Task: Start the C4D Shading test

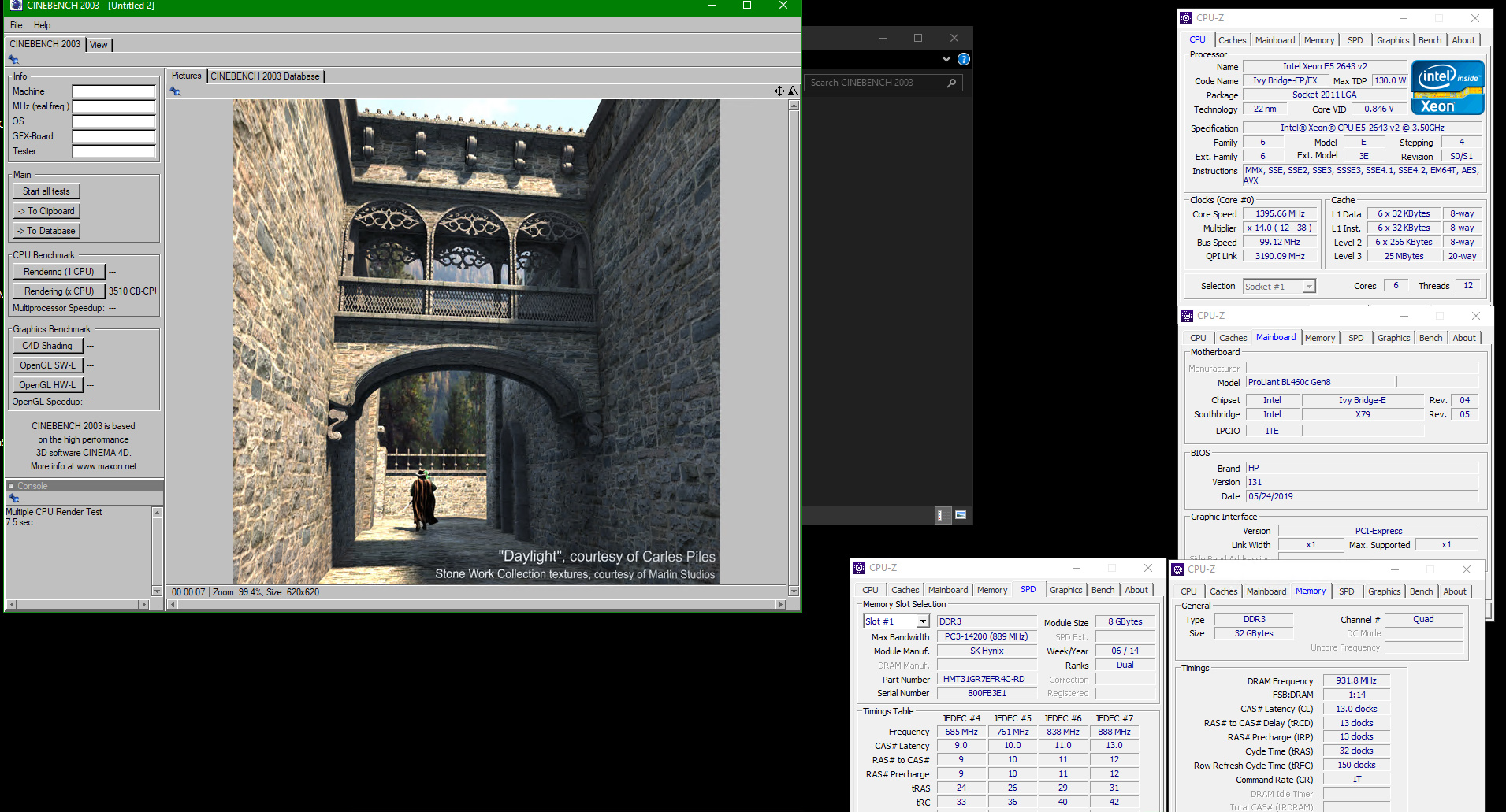Action: click(x=47, y=346)
